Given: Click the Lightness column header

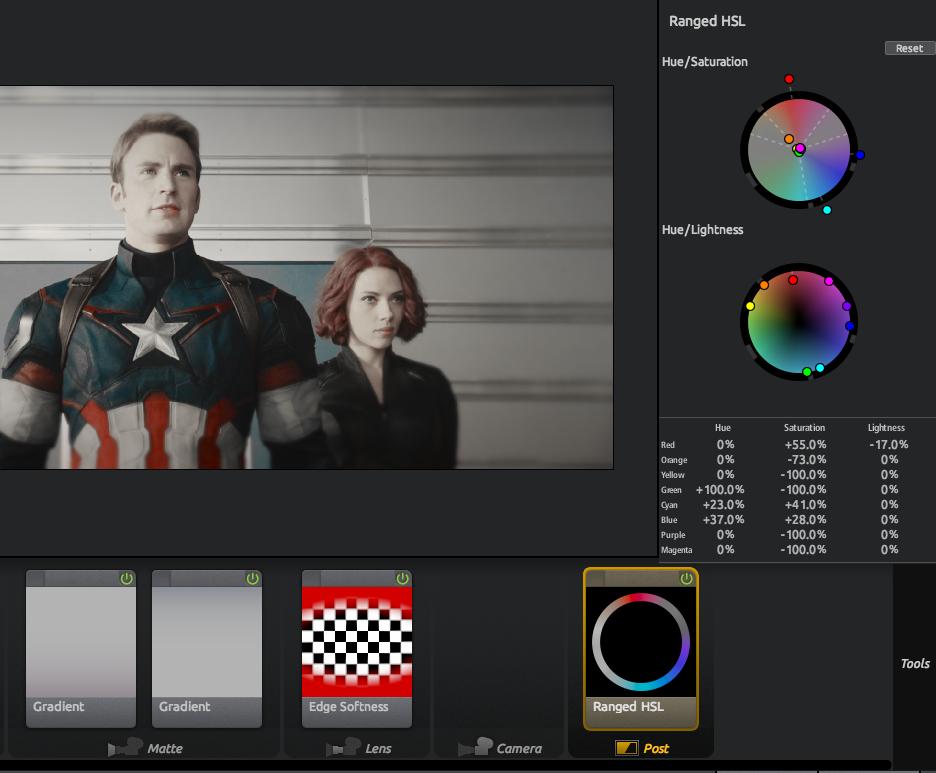Looking at the screenshot, I should pos(886,427).
